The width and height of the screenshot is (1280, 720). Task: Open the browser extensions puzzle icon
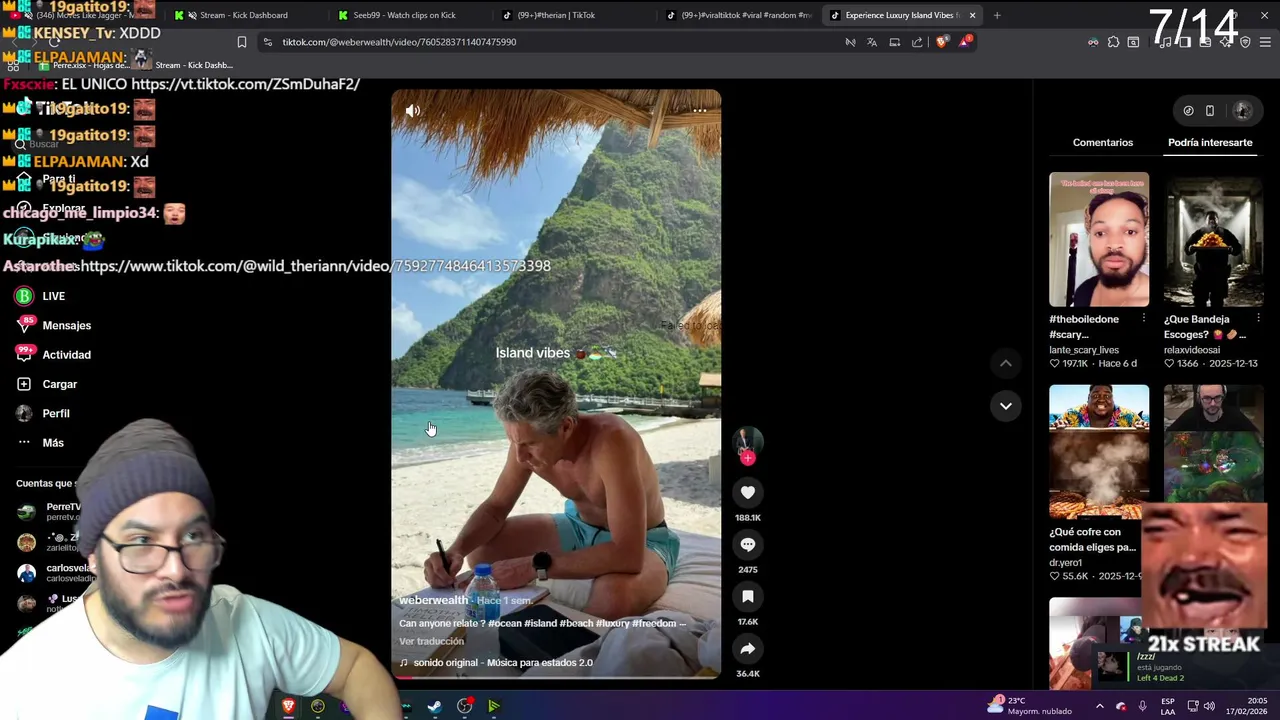tap(1113, 42)
